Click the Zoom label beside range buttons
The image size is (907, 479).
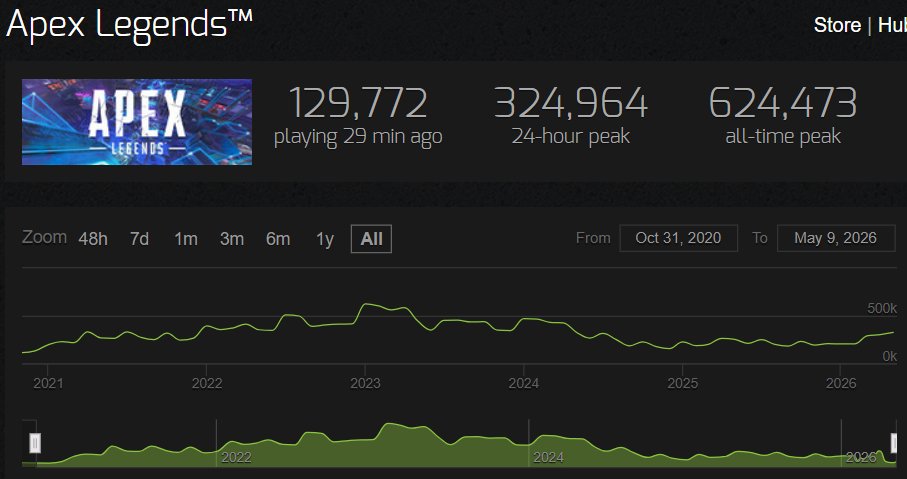point(45,237)
